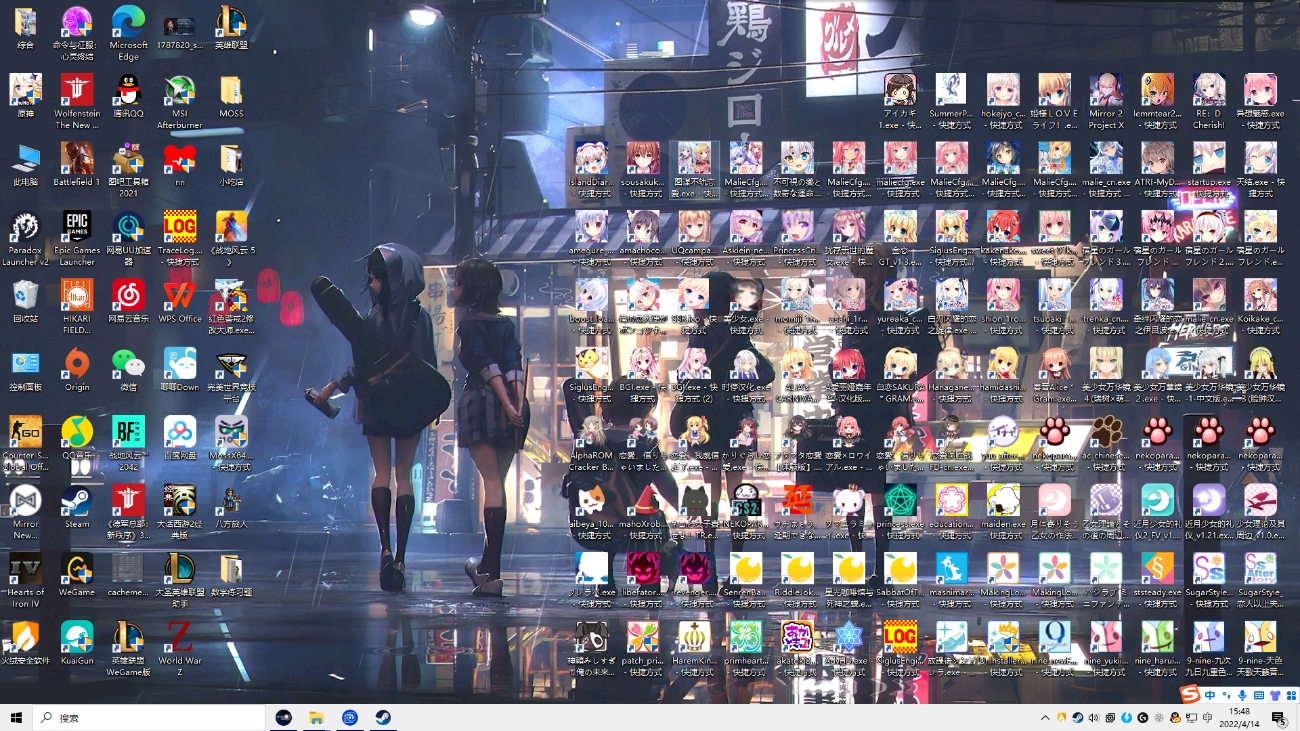Launch the 大圣英雄联盟助手 shortcut
Screen dimensions: 1300x731
pyautogui.click(x=180, y=578)
